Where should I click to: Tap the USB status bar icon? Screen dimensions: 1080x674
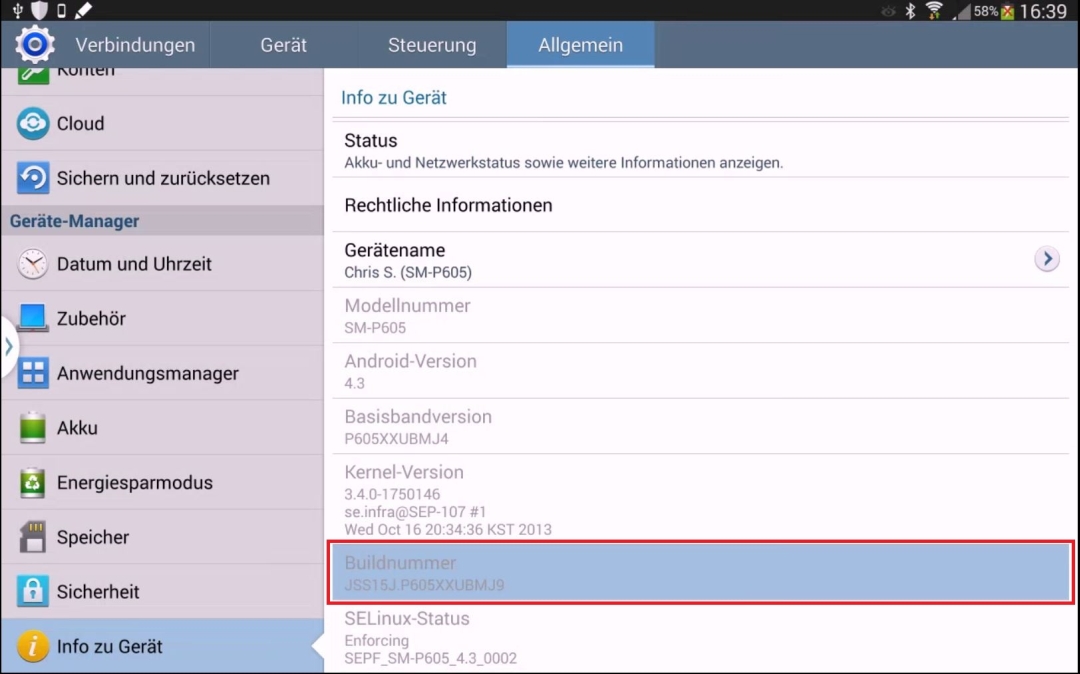17,10
